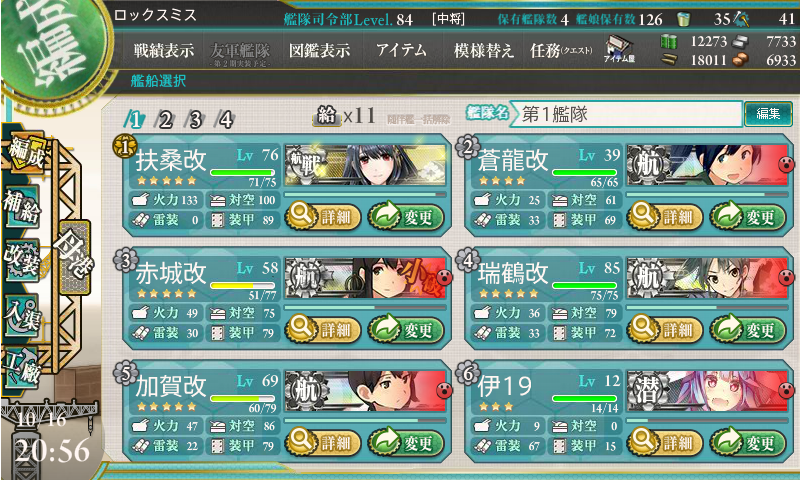800x480 pixels.
Task: Click the 給 supply ship icon
Action: click(x=327, y=115)
